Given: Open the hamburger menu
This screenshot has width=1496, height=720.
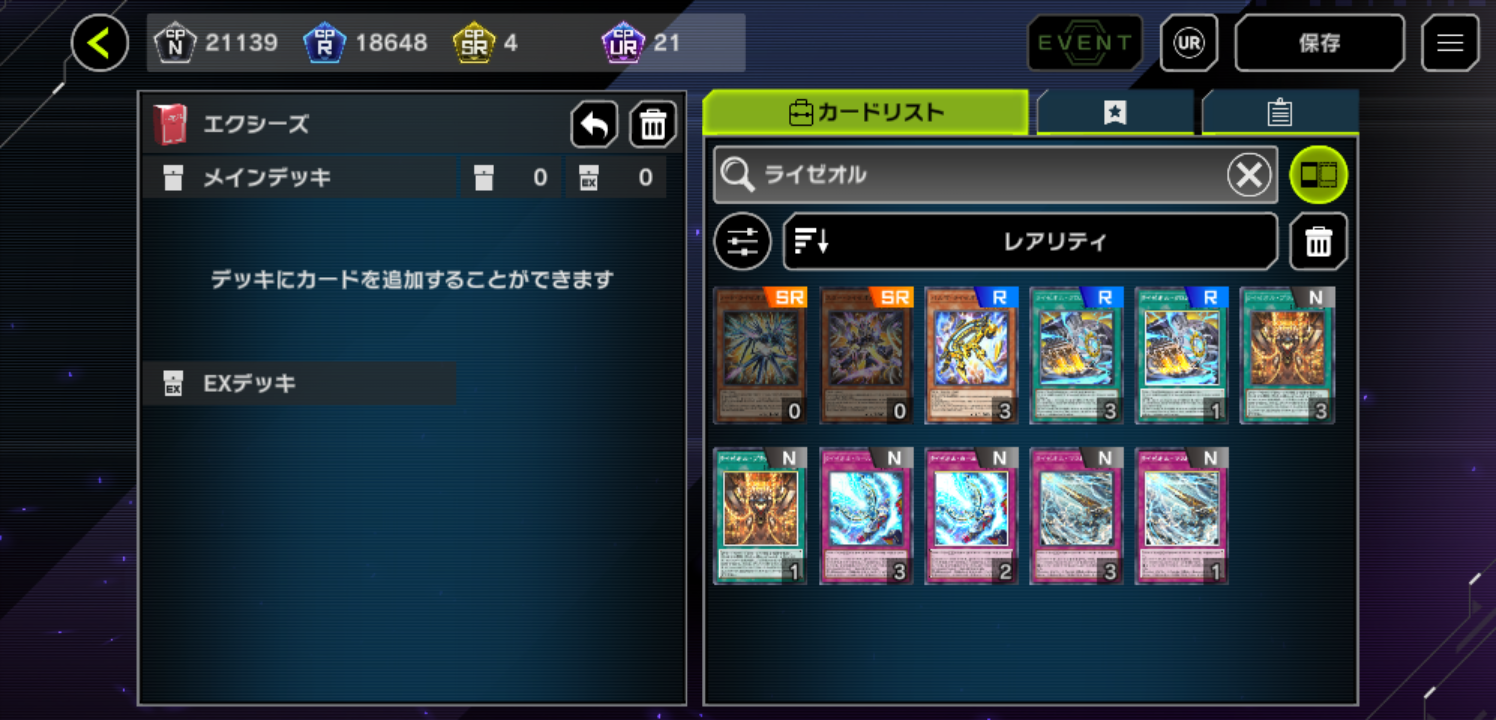Looking at the screenshot, I should 1449,43.
